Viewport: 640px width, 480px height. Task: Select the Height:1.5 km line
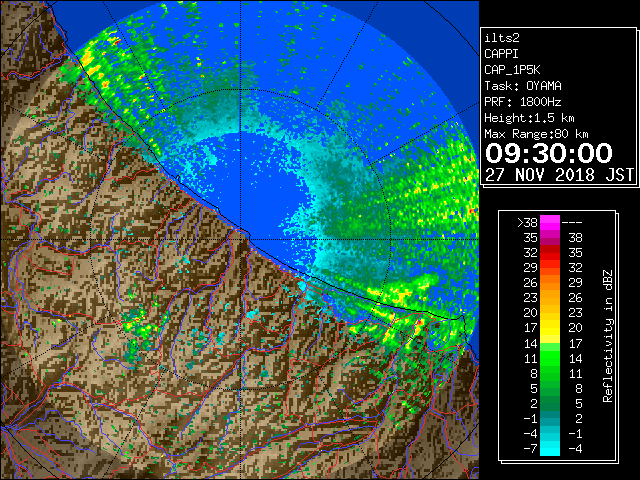coord(529,118)
